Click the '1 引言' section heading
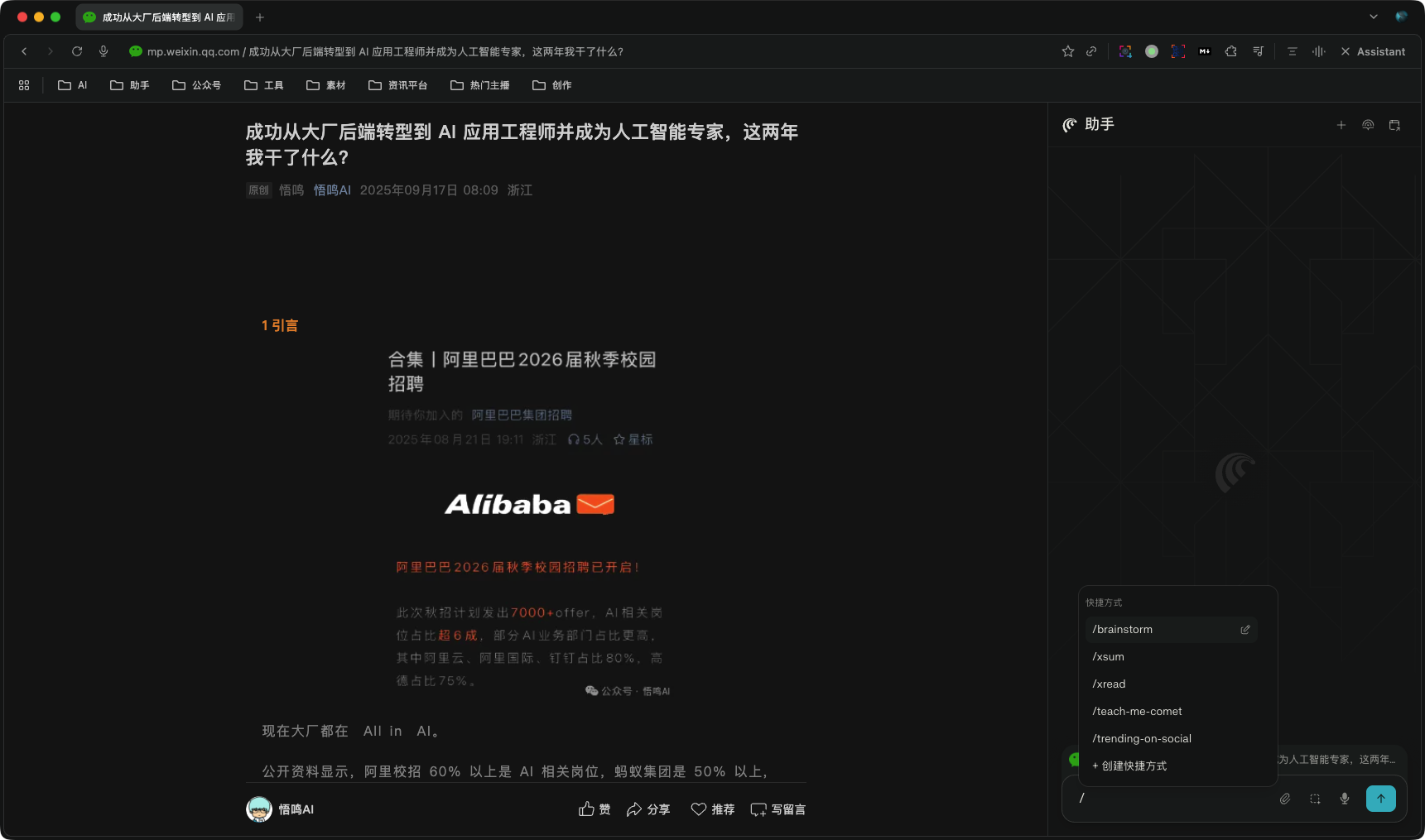Viewport: 1425px width, 840px height. [x=280, y=326]
